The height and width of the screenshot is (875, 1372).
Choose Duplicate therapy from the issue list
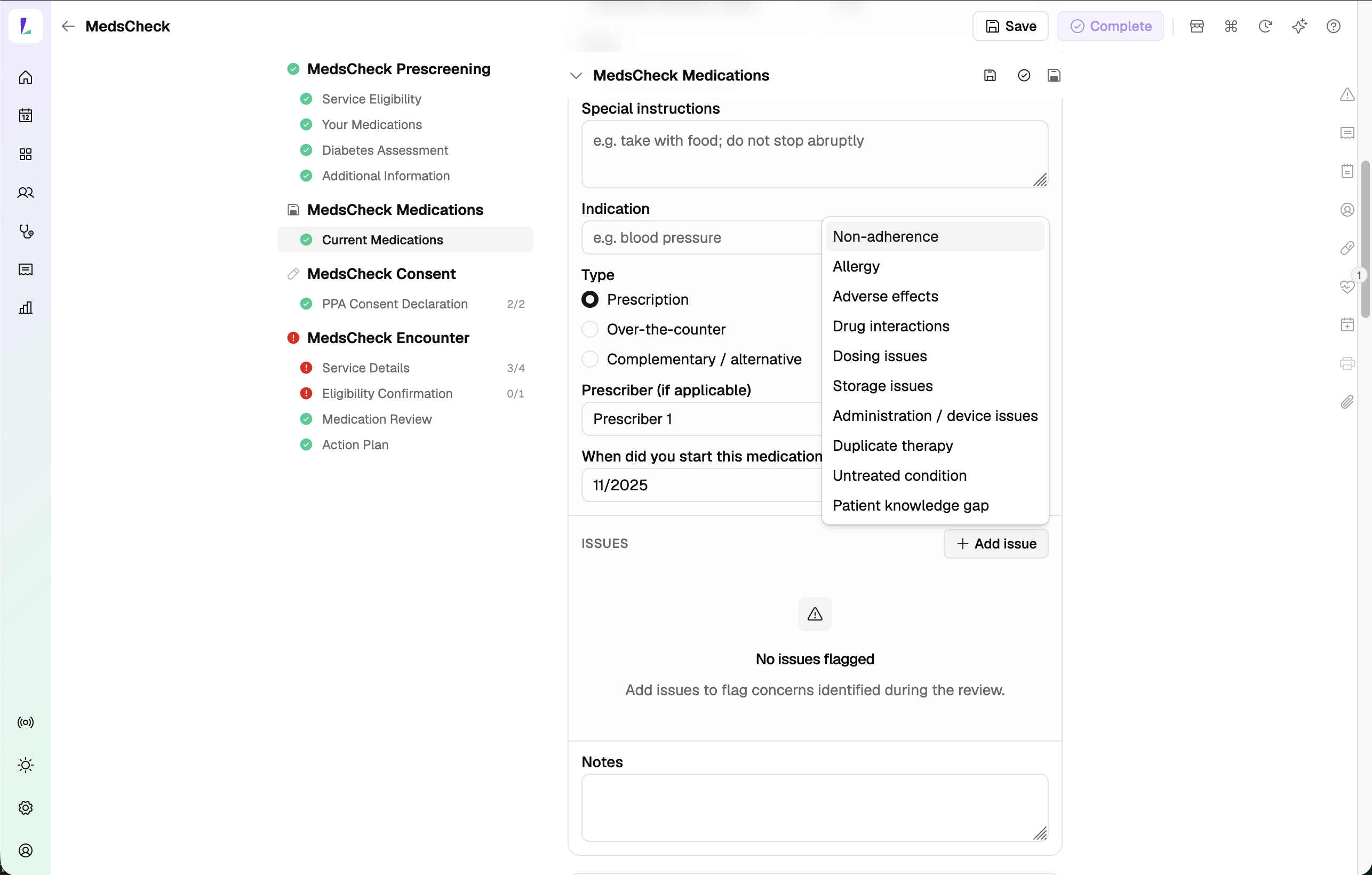coord(935,446)
